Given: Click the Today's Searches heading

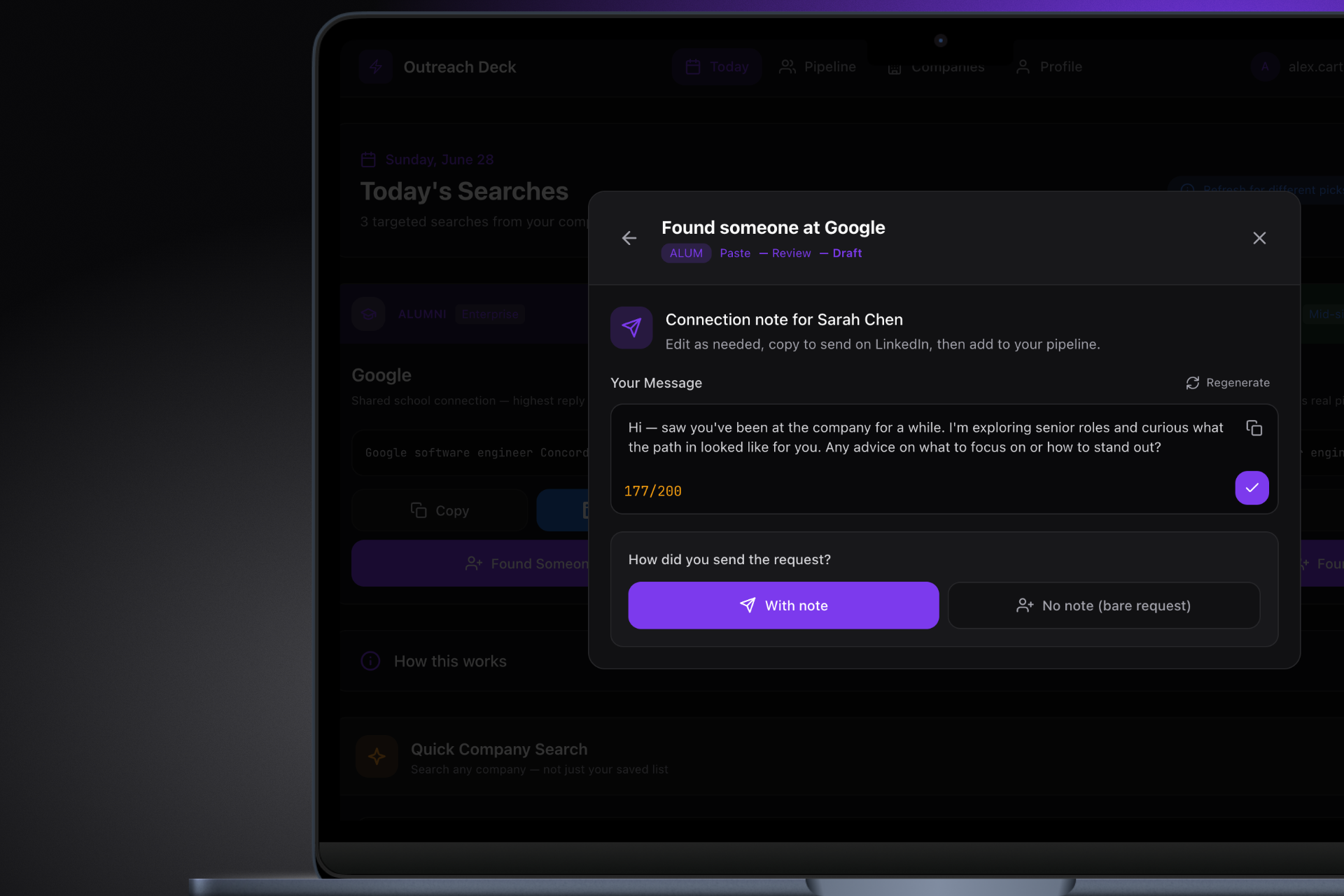Looking at the screenshot, I should tap(464, 191).
